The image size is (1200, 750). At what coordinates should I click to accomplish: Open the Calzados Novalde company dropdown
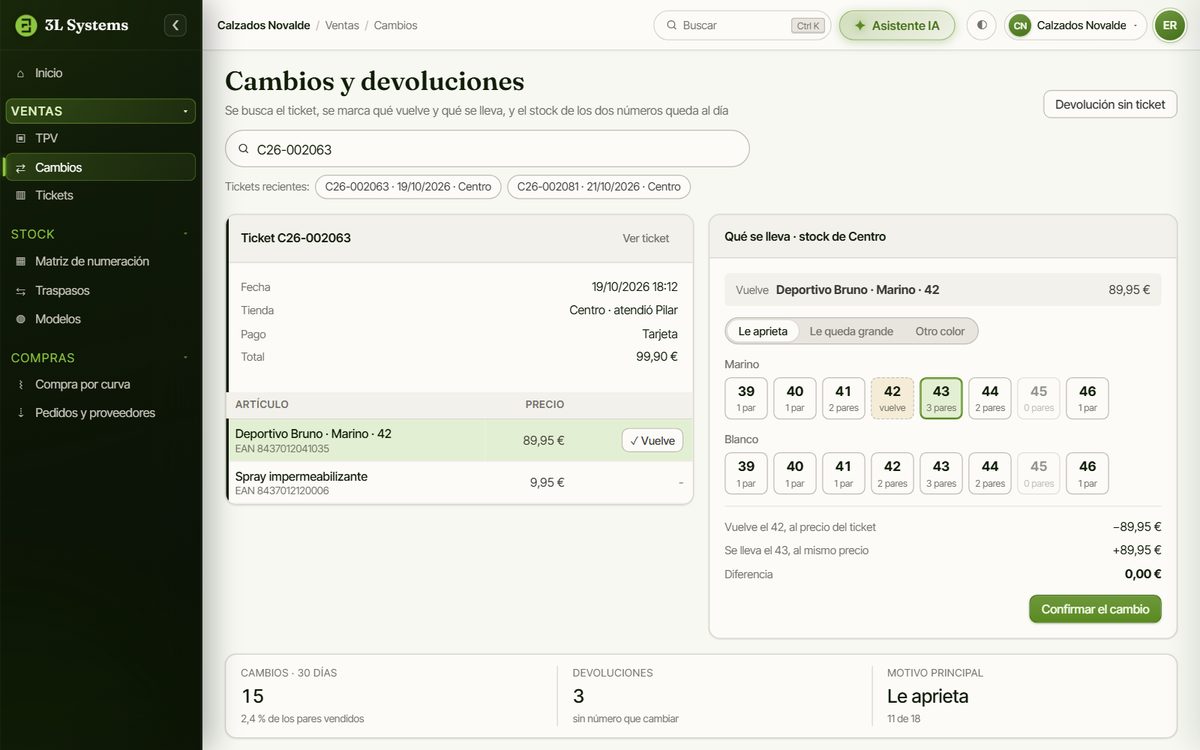click(1075, 25)
